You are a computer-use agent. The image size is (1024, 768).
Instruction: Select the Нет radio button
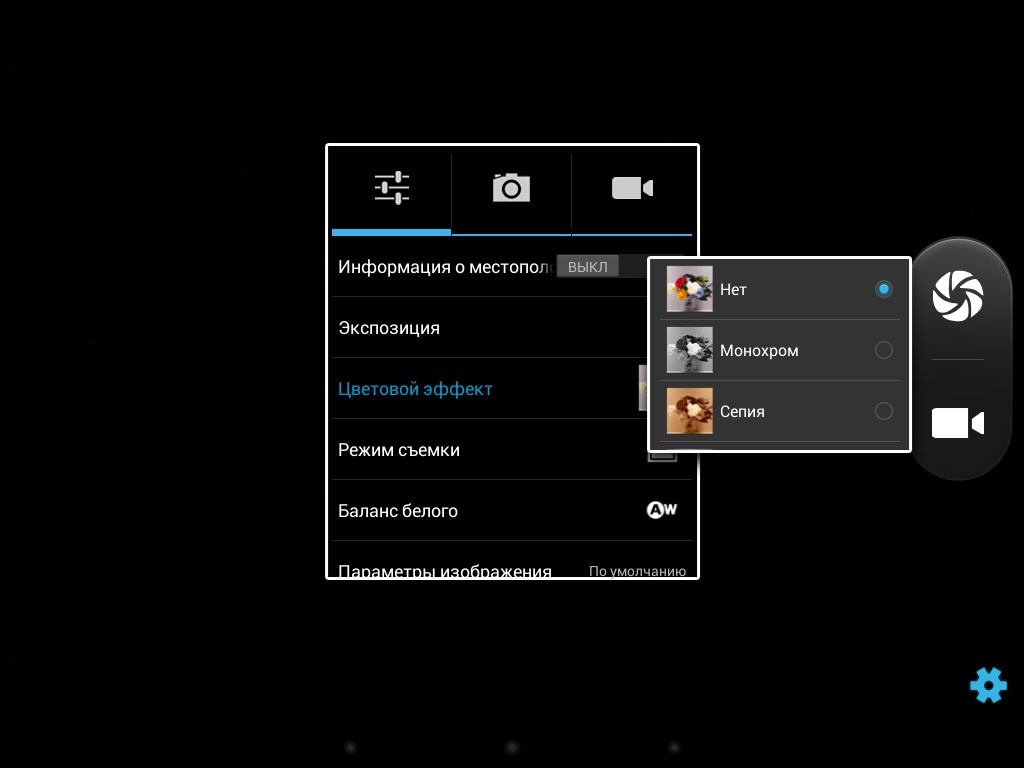883,289
